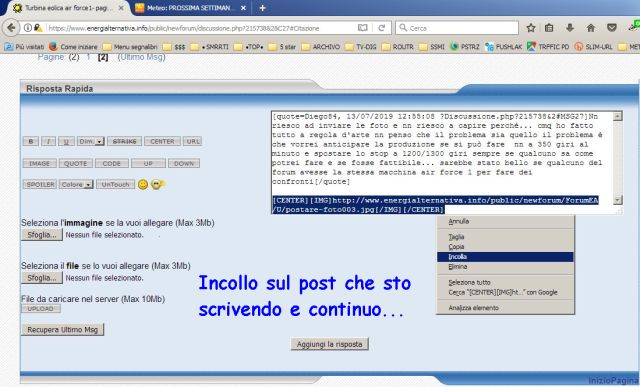The height and width of the screenshot is (387, 640).
Task: Click Sfoglia button for image attachment
Action: click(x=42, y=235)
